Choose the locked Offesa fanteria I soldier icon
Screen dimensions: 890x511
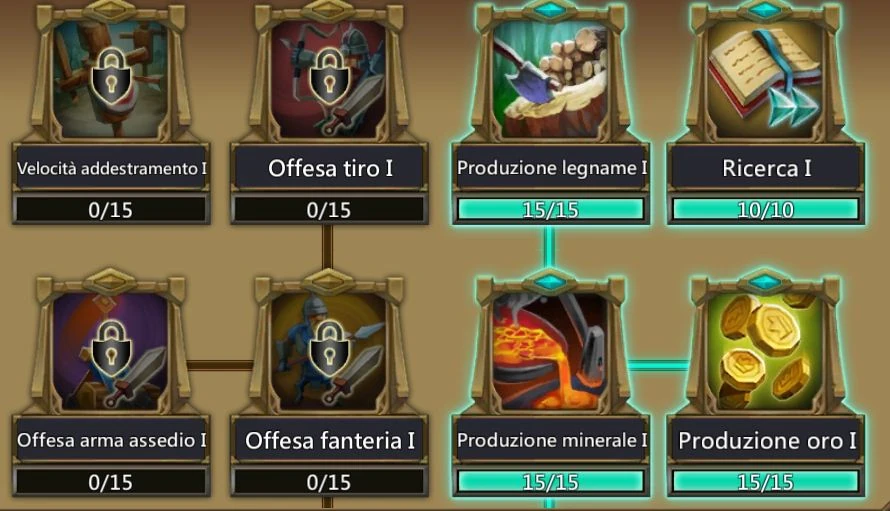point(329,351)
